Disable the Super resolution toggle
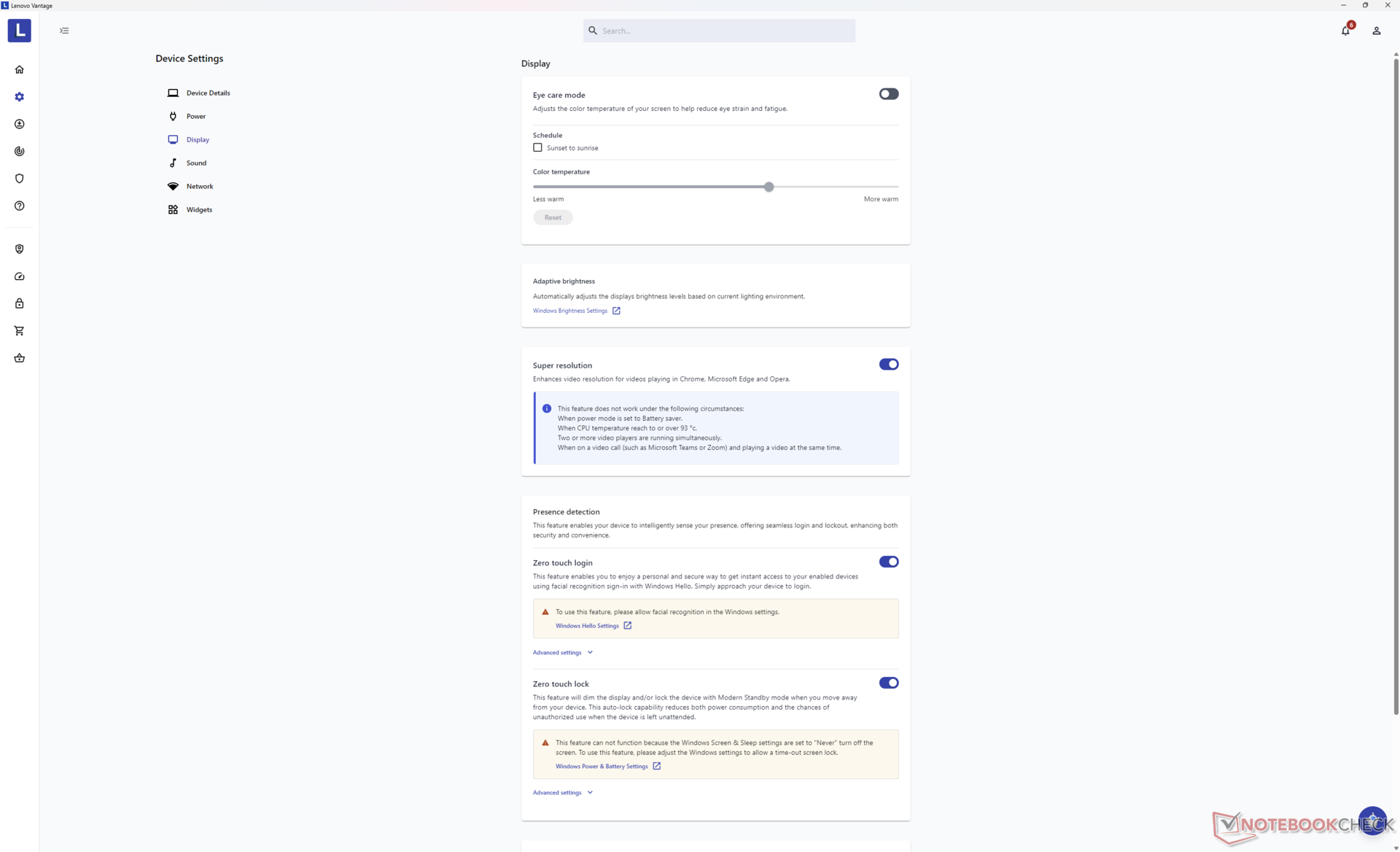The height and width of the screenshot is (852, 1400). pos(888,365)
